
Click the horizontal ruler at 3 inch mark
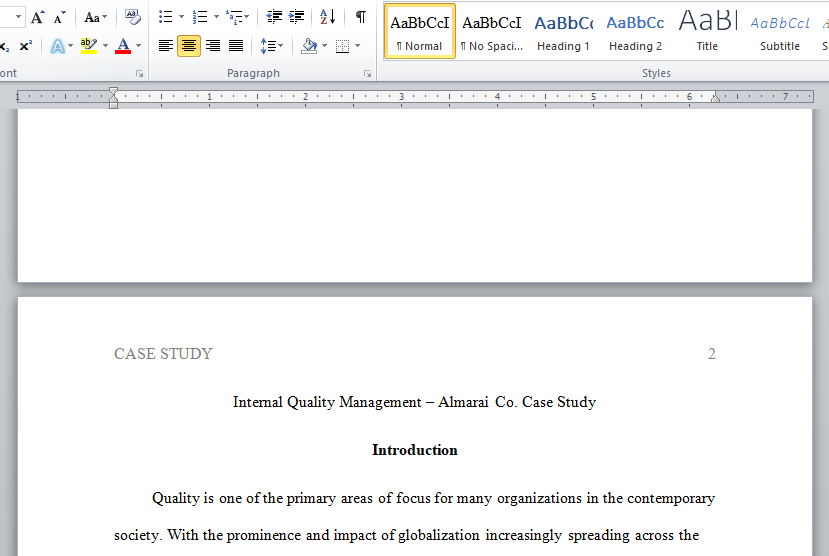401,97
